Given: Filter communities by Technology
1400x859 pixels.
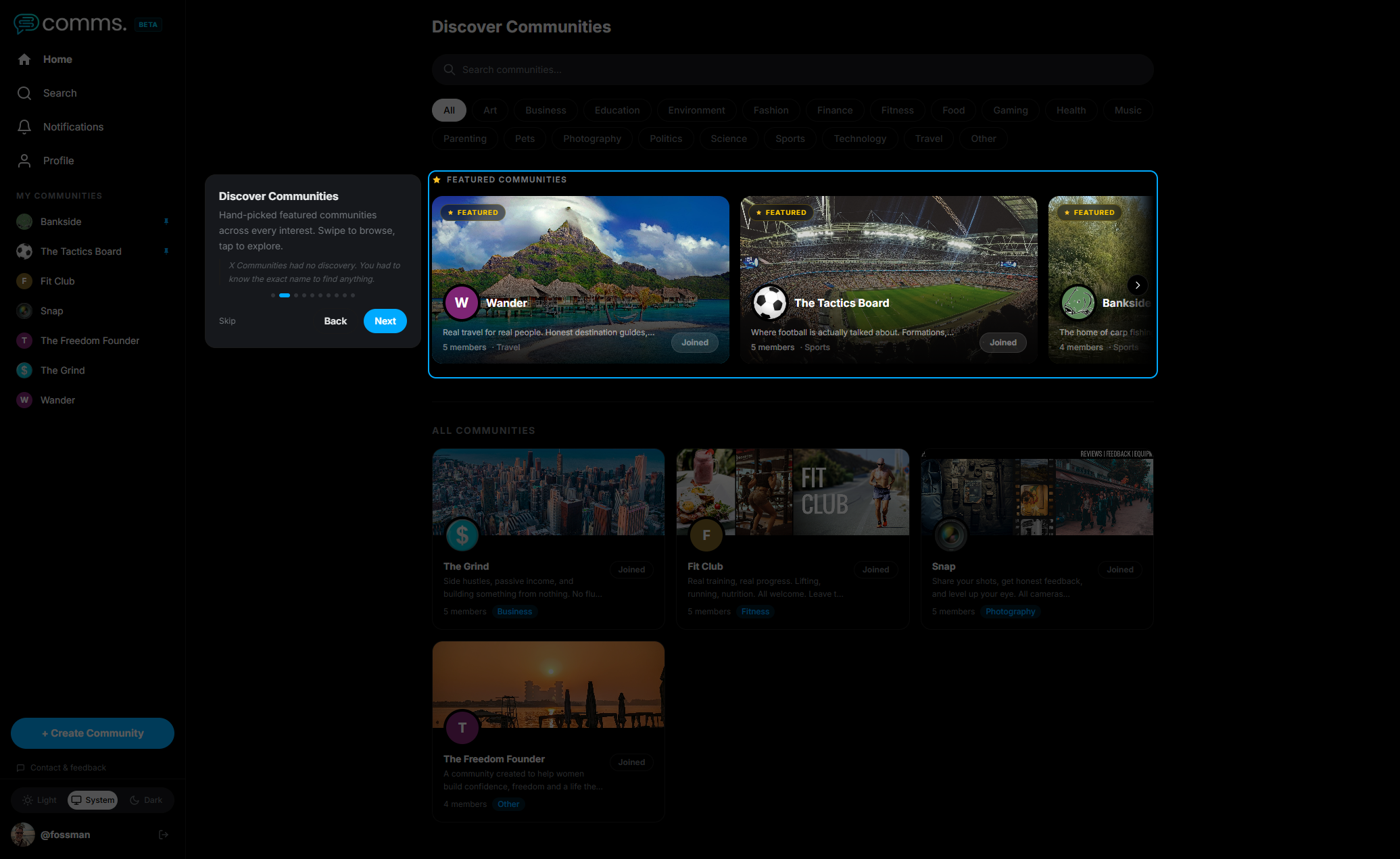Looking at the screenshot, I should 860,139.
